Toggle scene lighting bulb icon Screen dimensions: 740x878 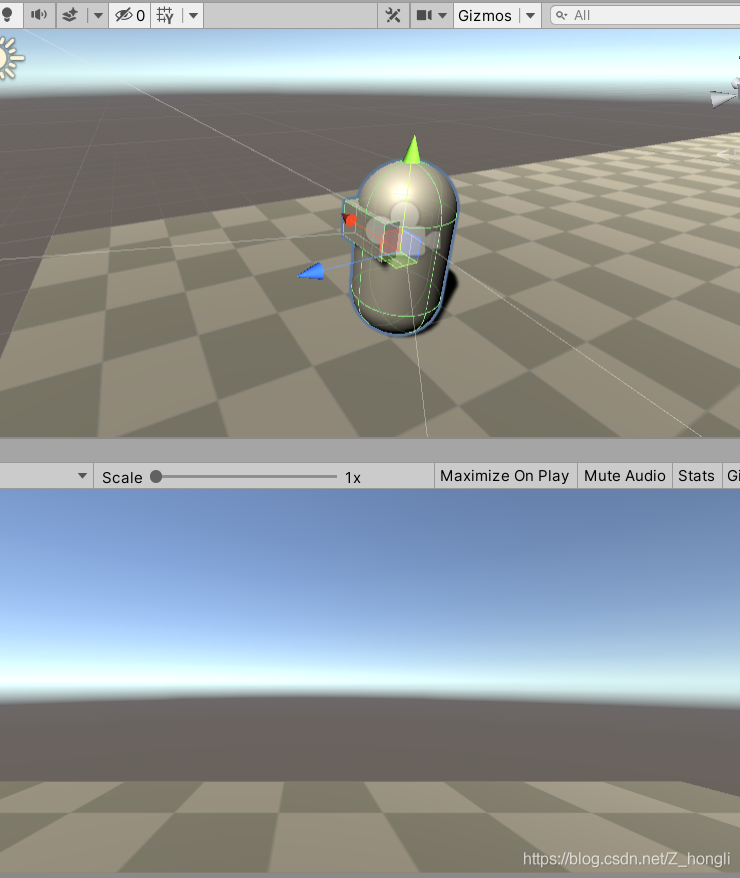tap(7, 15)
